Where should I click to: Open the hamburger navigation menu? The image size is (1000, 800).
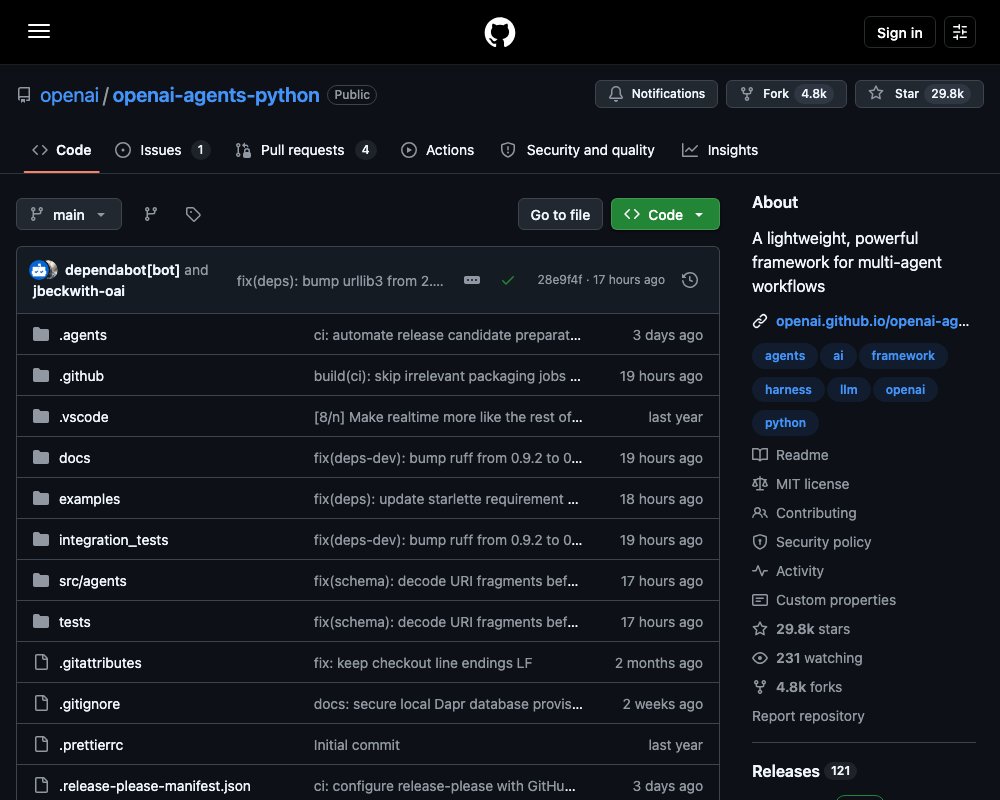click(39, 31)
